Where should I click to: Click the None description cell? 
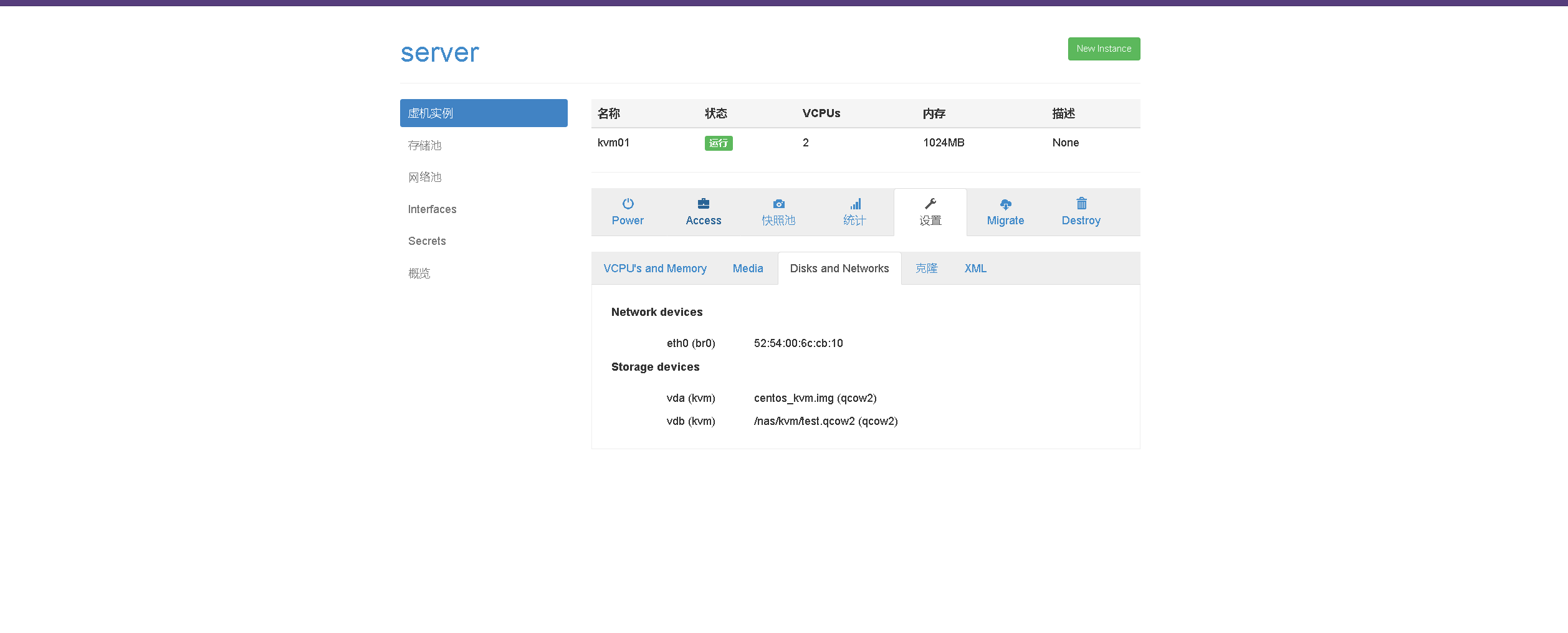coord(1066,143)
